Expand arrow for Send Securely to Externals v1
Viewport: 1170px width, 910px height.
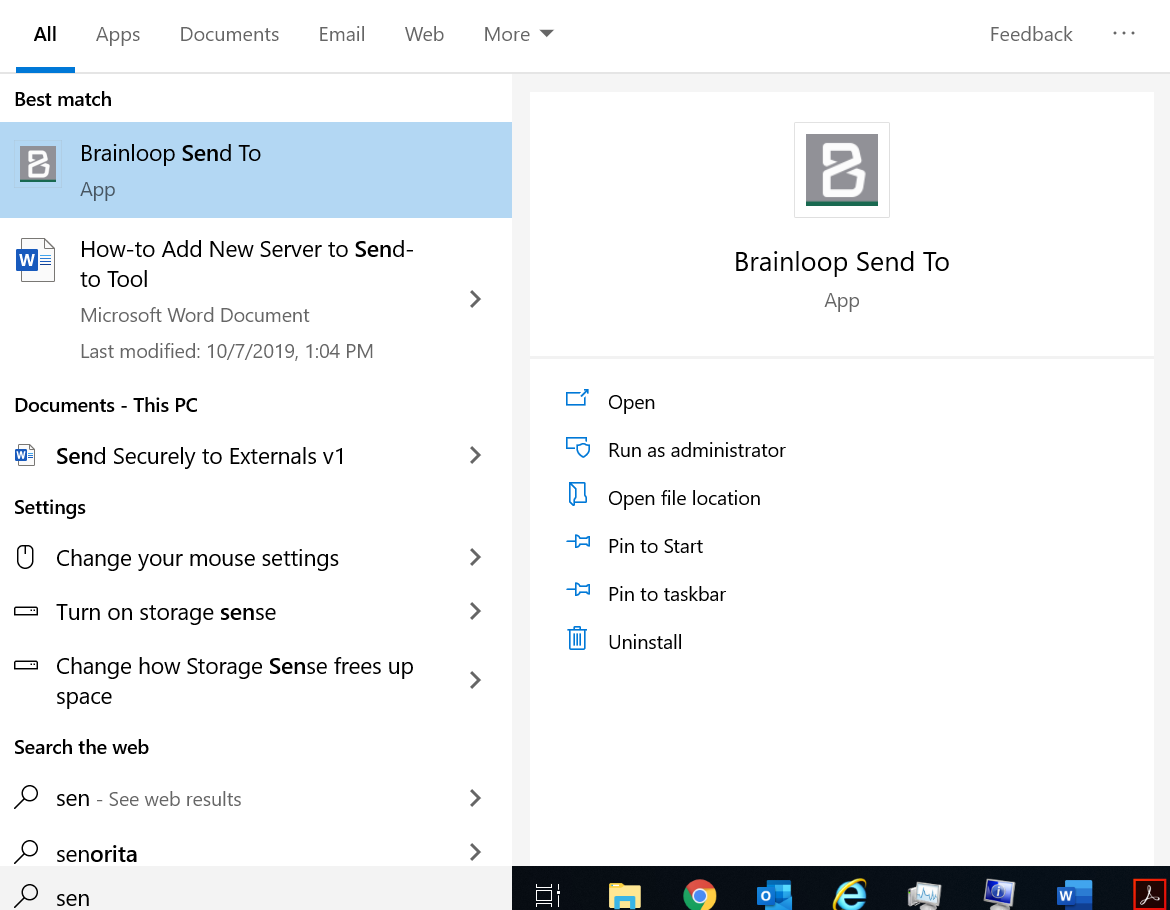[x=475, y=456]
